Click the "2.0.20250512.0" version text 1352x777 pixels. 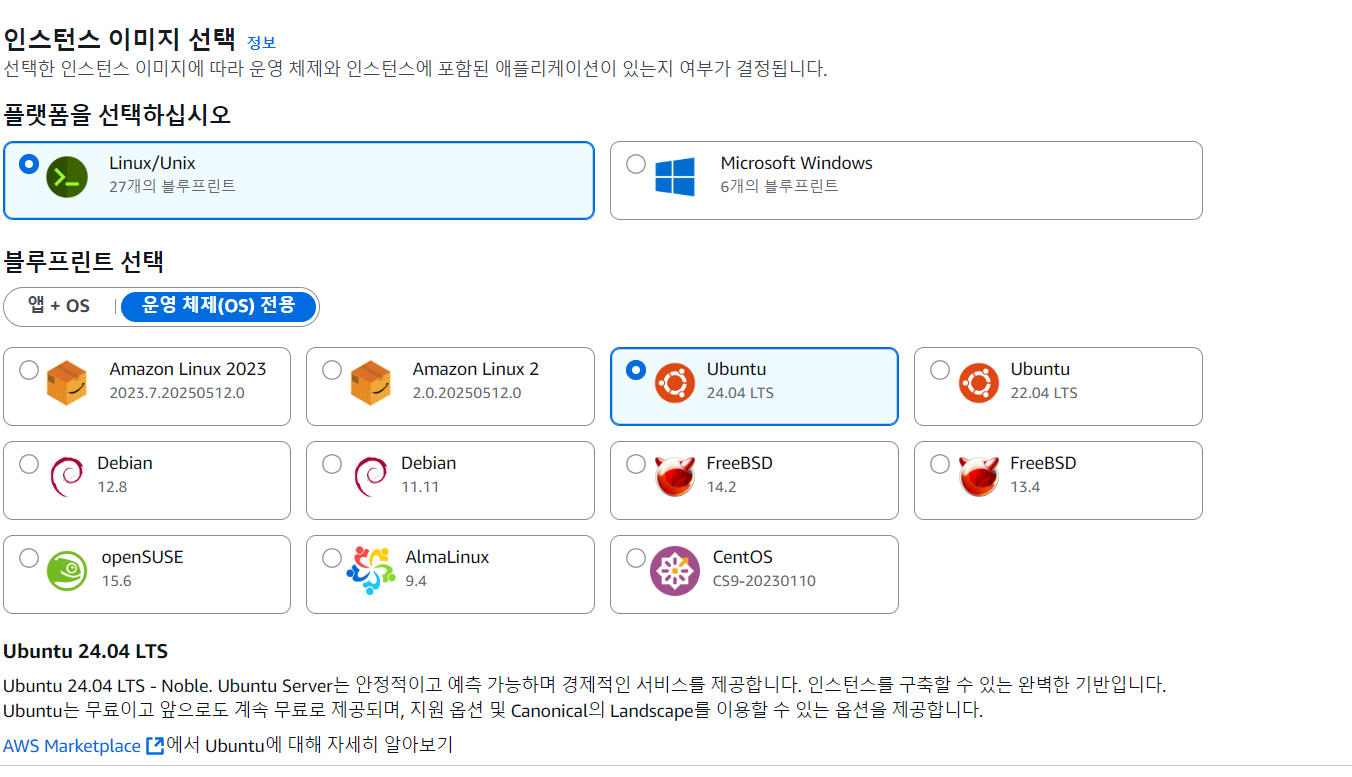click(x=467, y=393)
